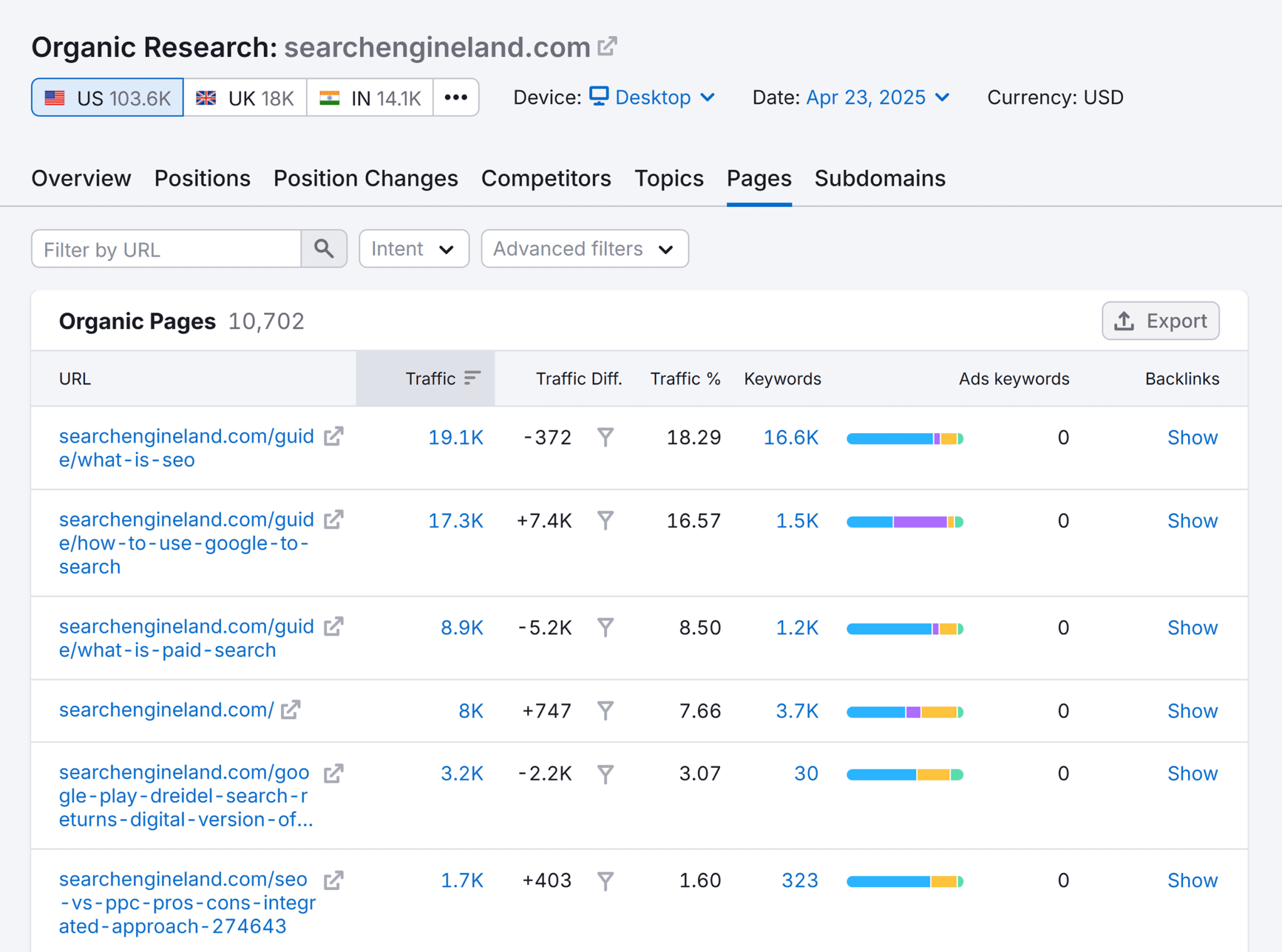Select the US 103.6K database
Viewport: 1282px width, 952px height.
coord(108,97)
